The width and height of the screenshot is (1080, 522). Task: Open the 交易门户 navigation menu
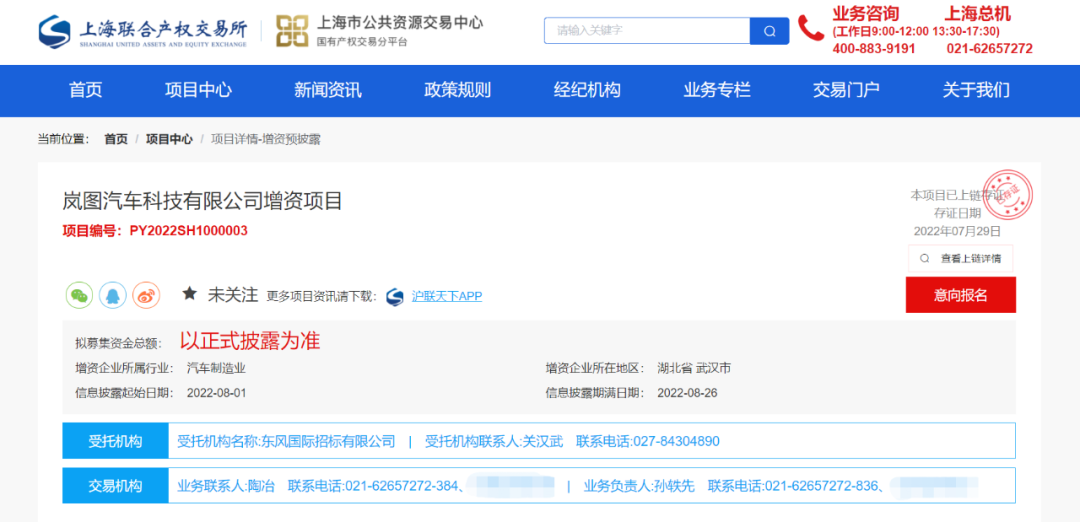[x=847, y=90]
